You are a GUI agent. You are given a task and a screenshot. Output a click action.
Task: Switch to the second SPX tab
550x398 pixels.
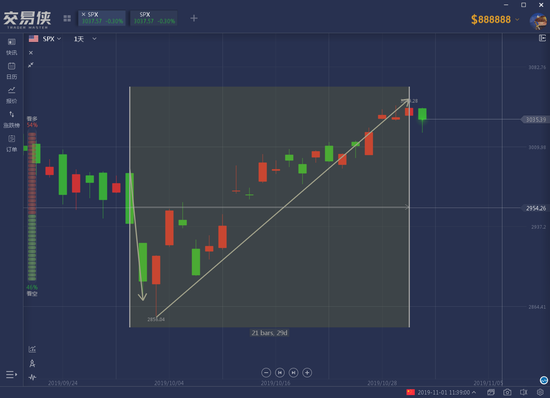tap(154, 18)
